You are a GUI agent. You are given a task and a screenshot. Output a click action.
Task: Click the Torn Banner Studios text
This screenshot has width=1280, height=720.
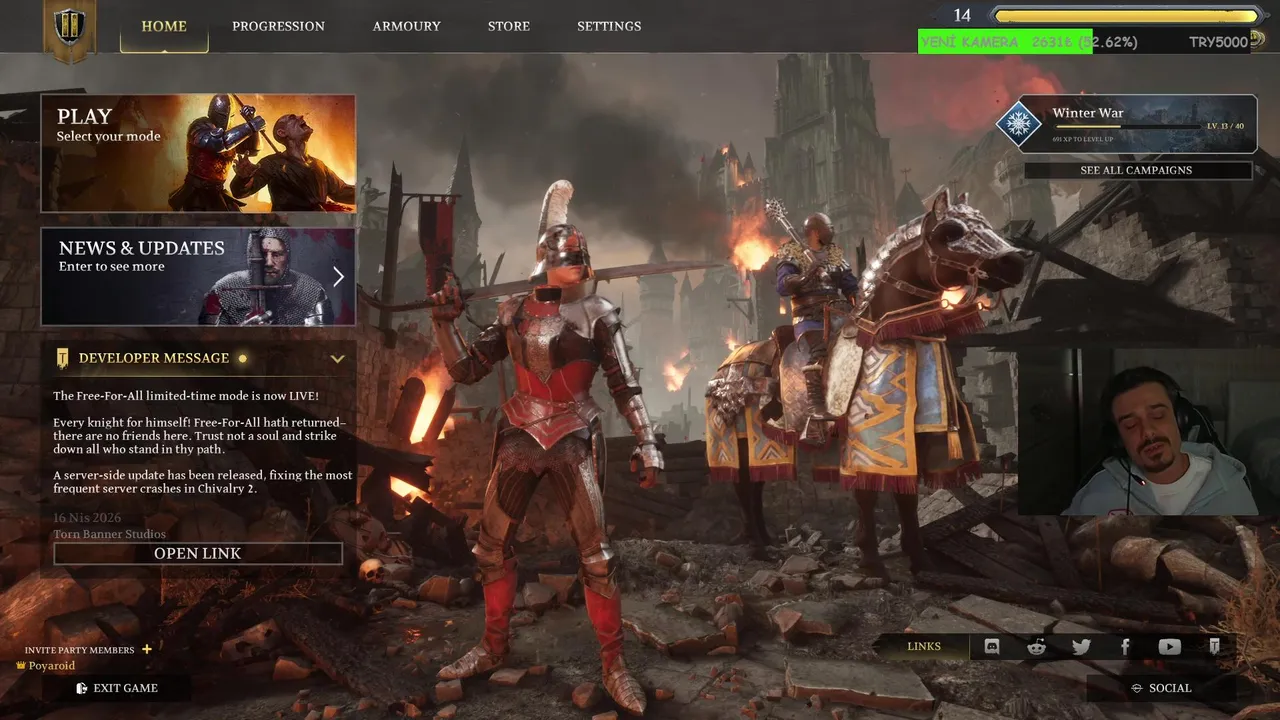[x=110, y=534]
